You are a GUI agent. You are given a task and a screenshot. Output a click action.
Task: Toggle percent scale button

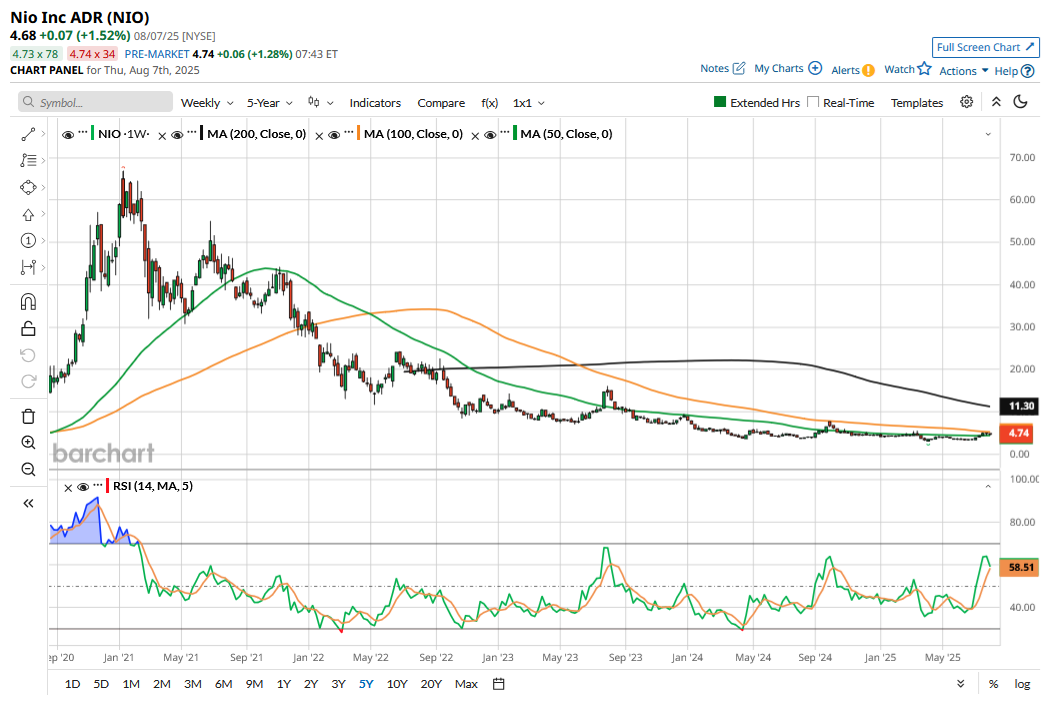(993, 684)
